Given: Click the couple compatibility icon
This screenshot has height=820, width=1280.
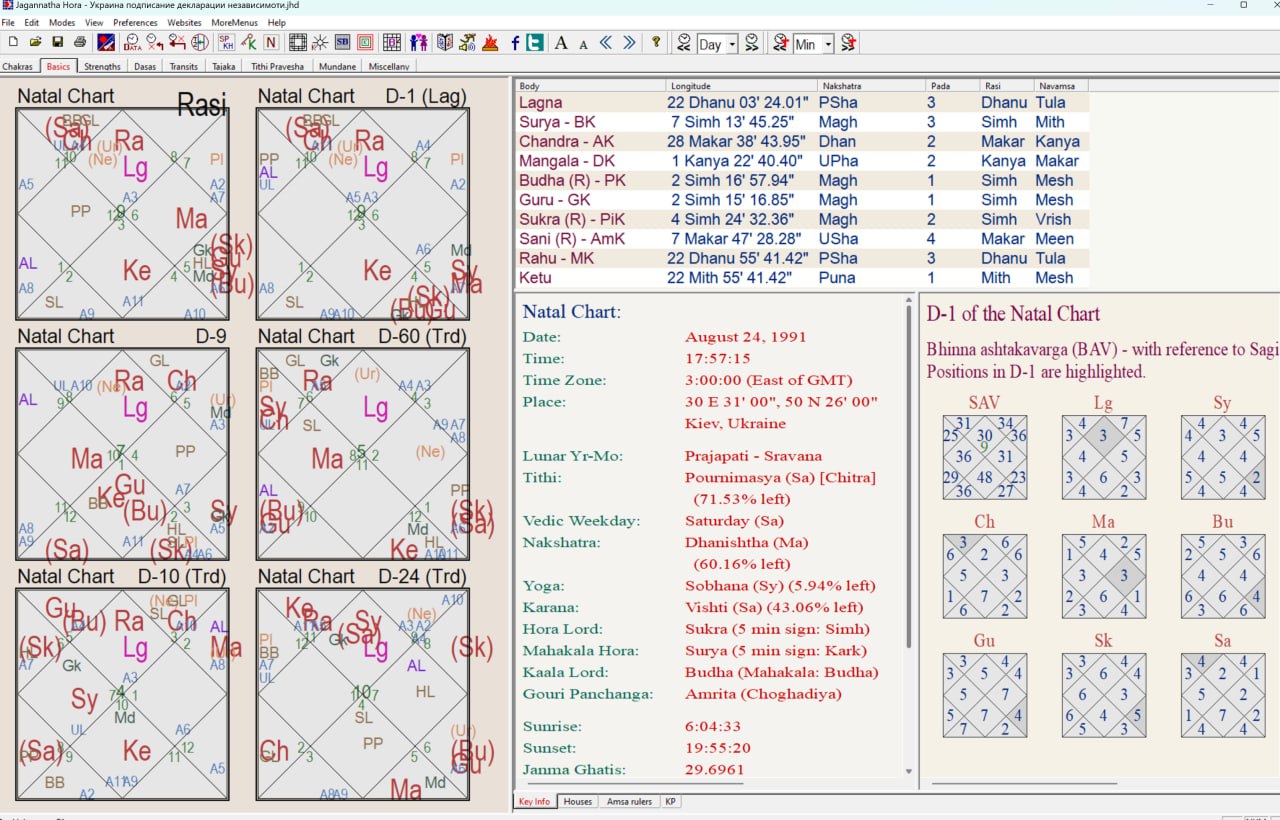Looking at the screenshot, I should (x=418, y=43).
